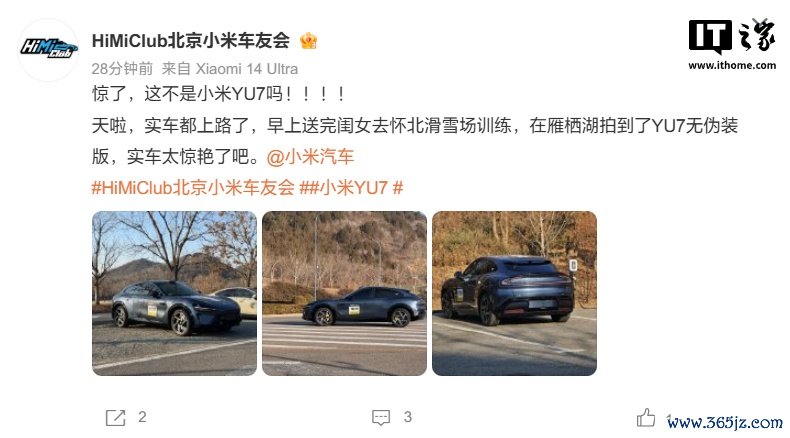Image resolution: width=790 pixels, height=438 pixels.
Task: Click the repost share icon
Action: pyautogui.click(x=115, y=417)
